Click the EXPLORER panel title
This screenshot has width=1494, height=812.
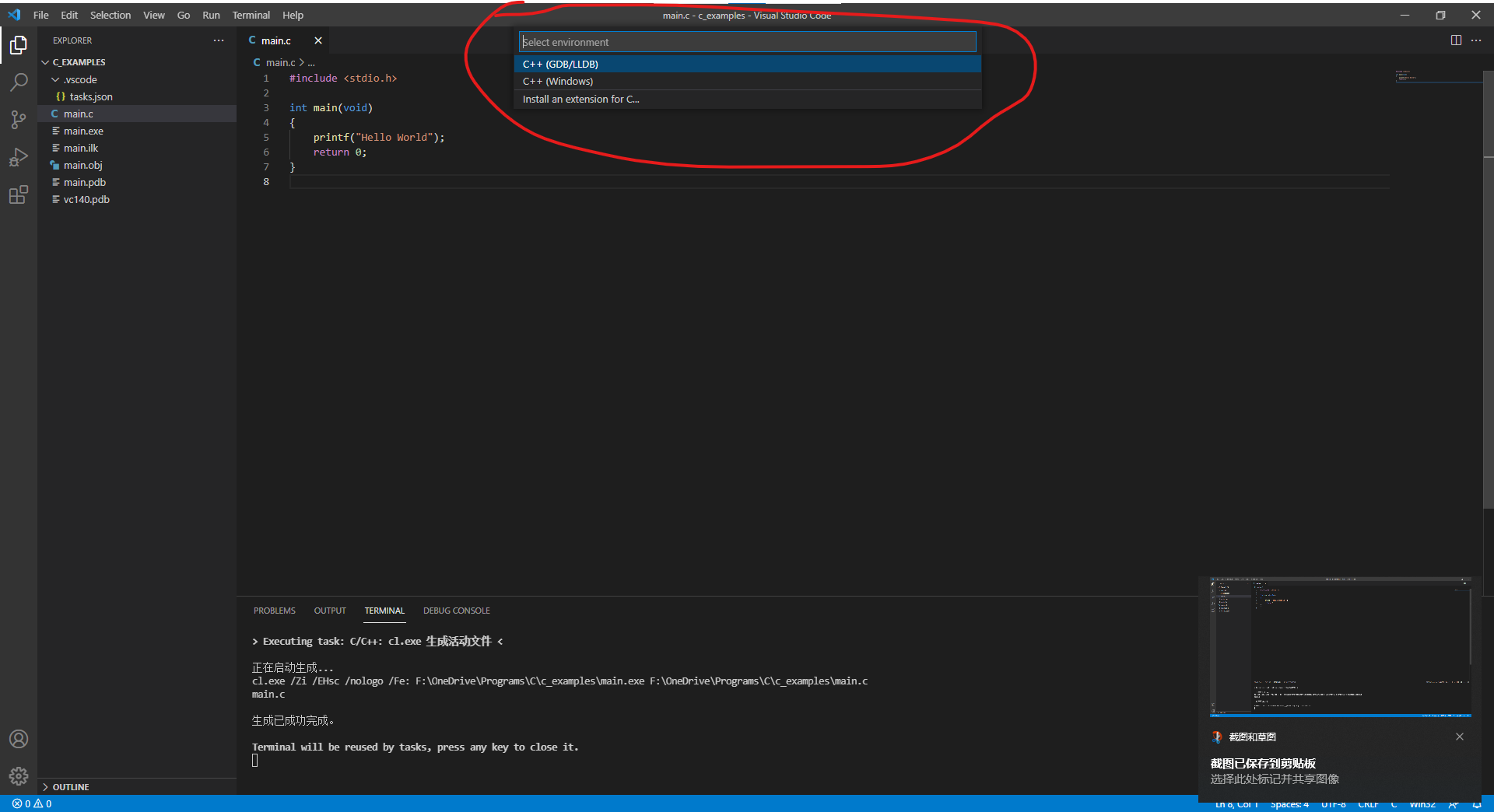click(72, 40)
